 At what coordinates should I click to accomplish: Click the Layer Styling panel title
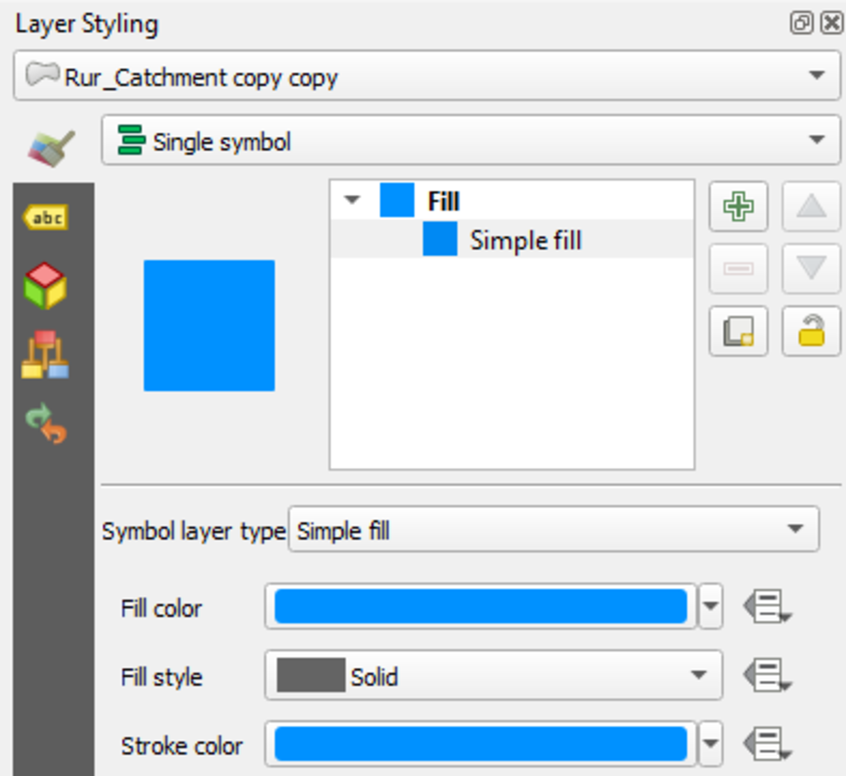coord(86,25)
